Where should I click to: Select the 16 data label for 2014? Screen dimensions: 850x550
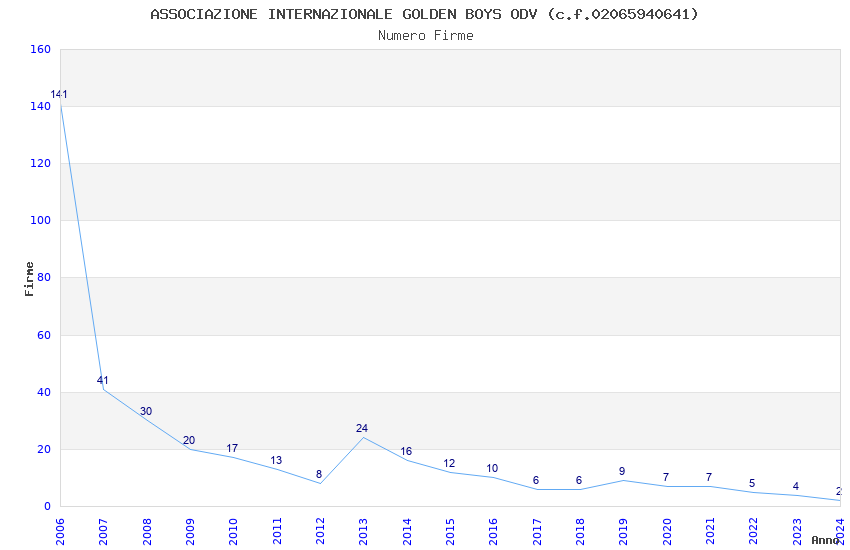click(406, 451)
